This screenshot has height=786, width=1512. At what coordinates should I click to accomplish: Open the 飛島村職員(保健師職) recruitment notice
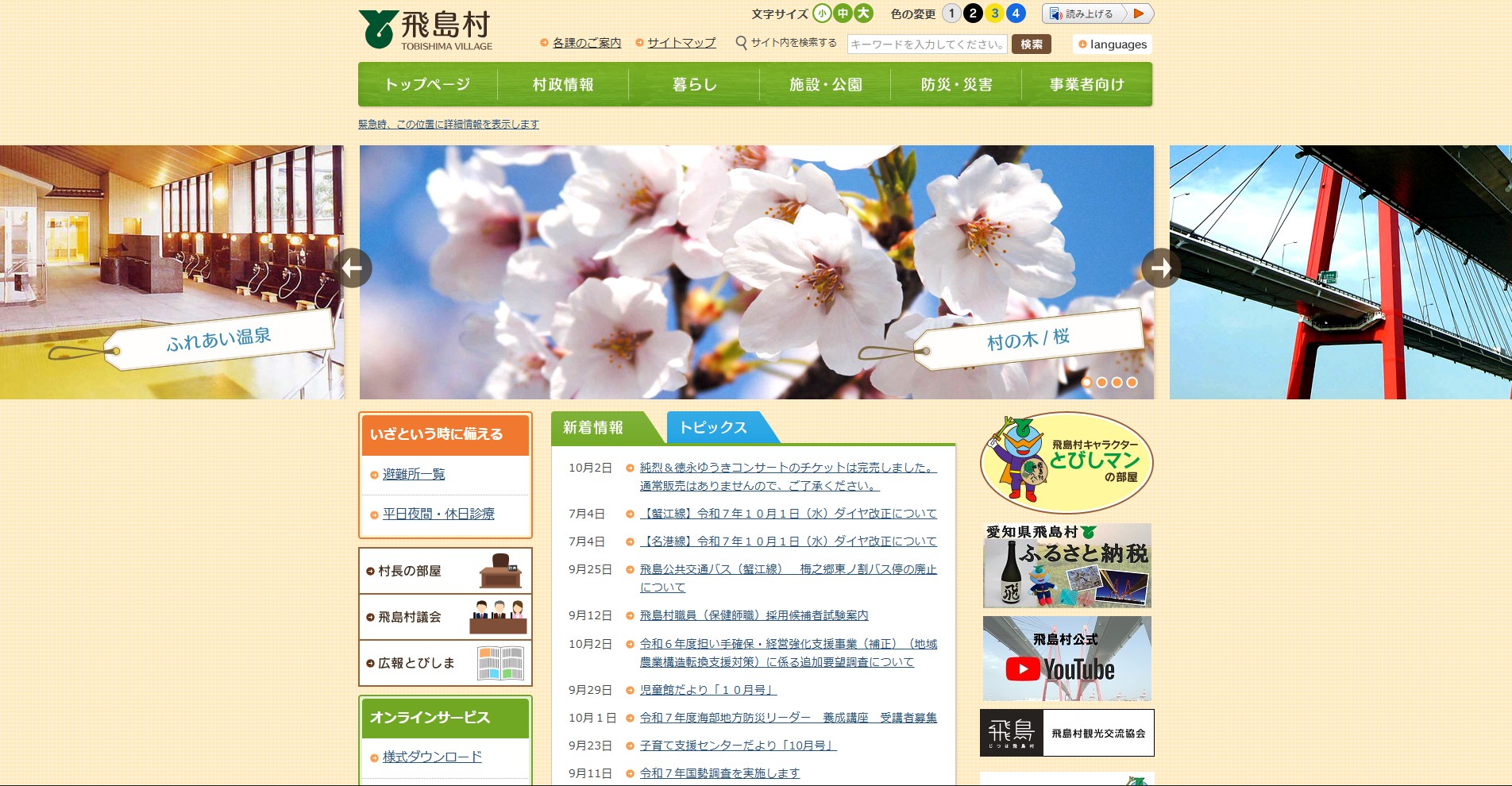pos(754,616)
